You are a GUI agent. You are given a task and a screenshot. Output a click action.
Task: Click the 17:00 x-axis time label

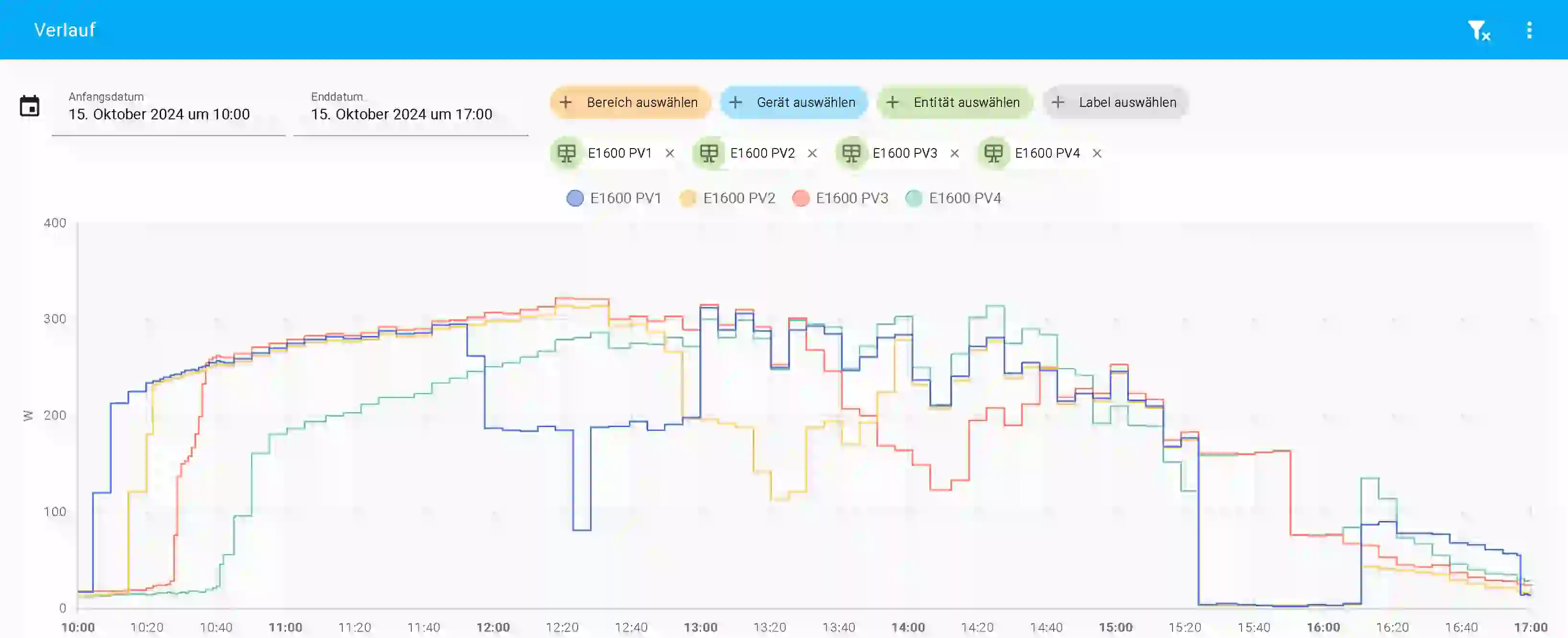click(1531, 627)
